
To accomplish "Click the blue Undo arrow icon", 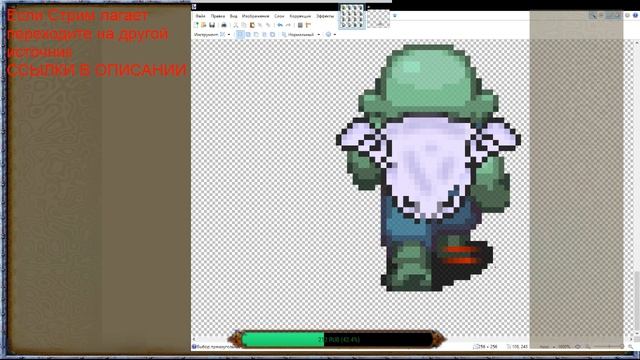I will (280, 25).
